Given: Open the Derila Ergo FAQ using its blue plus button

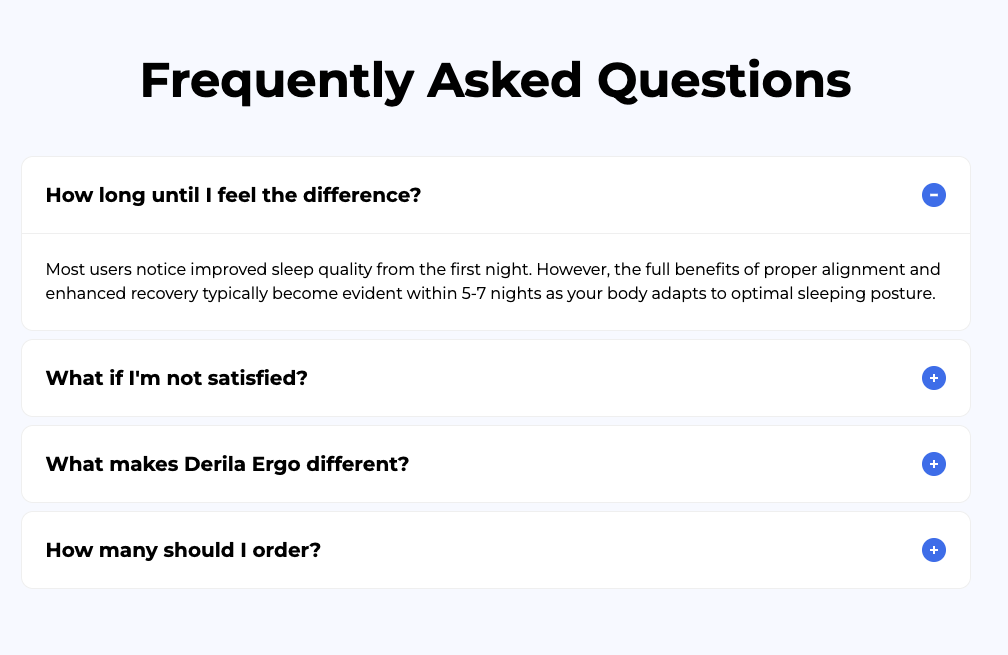Looking at the screenshot, I should [x=933, y=464].
